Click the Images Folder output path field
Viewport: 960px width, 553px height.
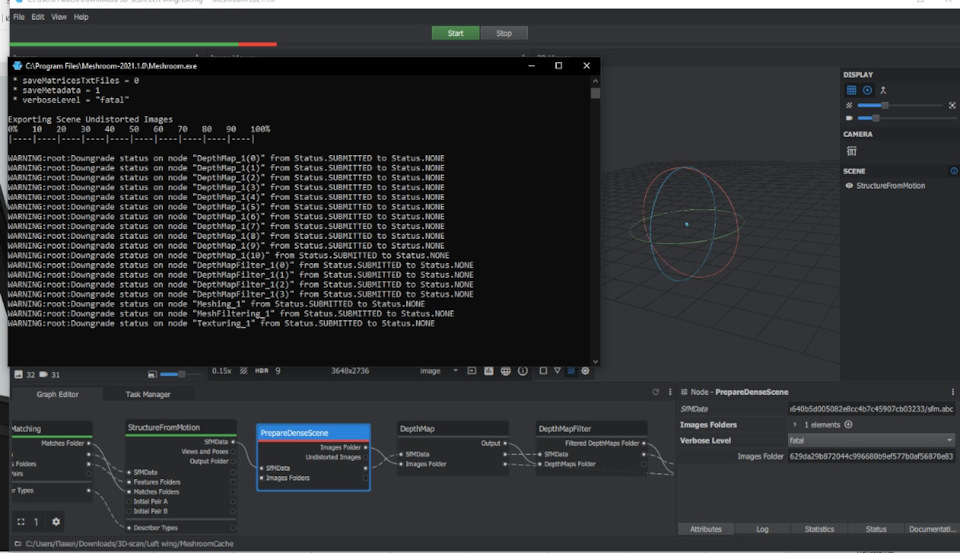[871, 456]
